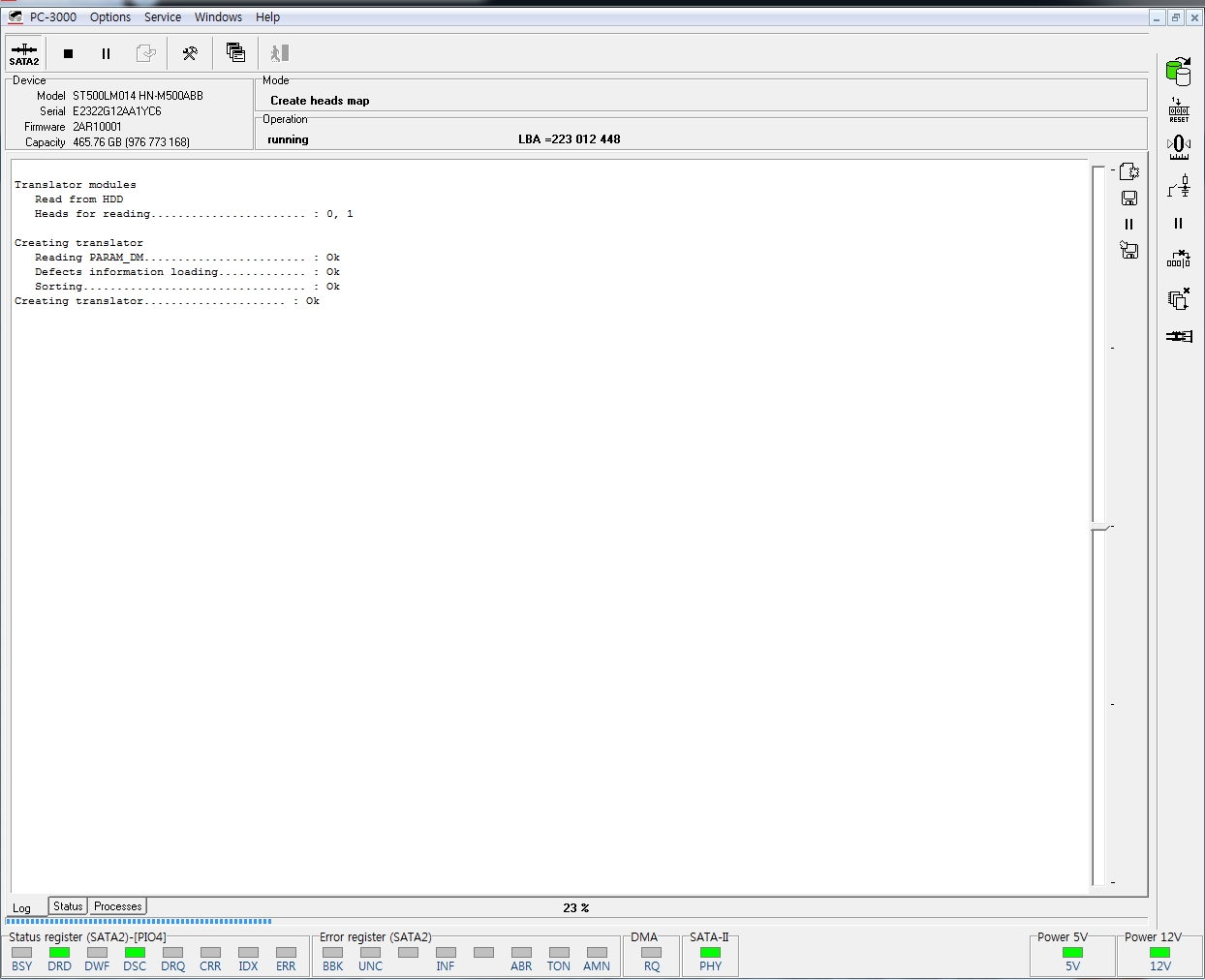The width and height of the screenshot is (1205, 980).
Task: Pause log output with side pause icon
Action: click(x=1129, y=224)
